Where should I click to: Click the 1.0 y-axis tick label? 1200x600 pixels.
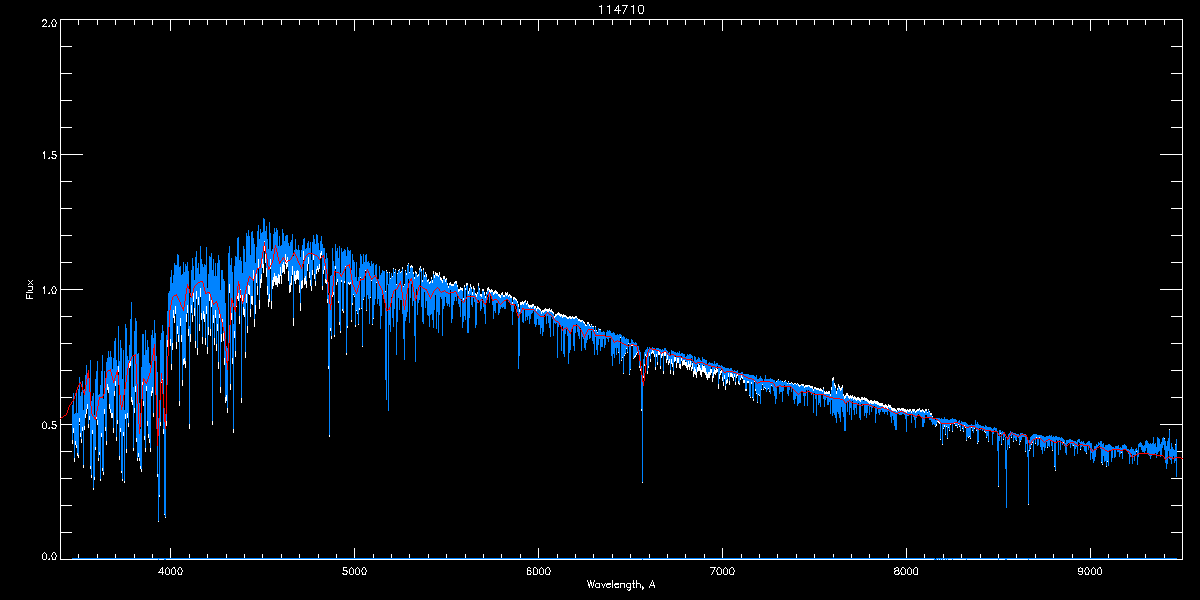(48, 290)
